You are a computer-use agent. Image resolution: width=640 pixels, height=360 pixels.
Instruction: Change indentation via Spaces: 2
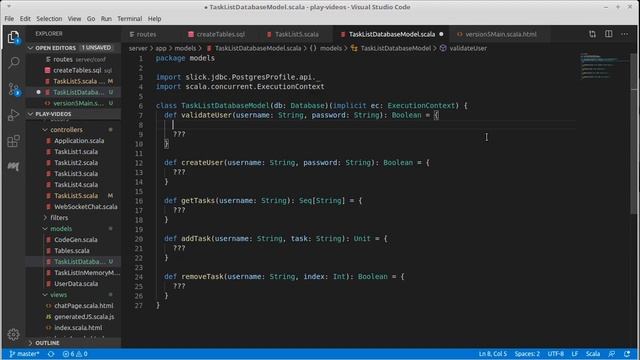pos(527,354)
